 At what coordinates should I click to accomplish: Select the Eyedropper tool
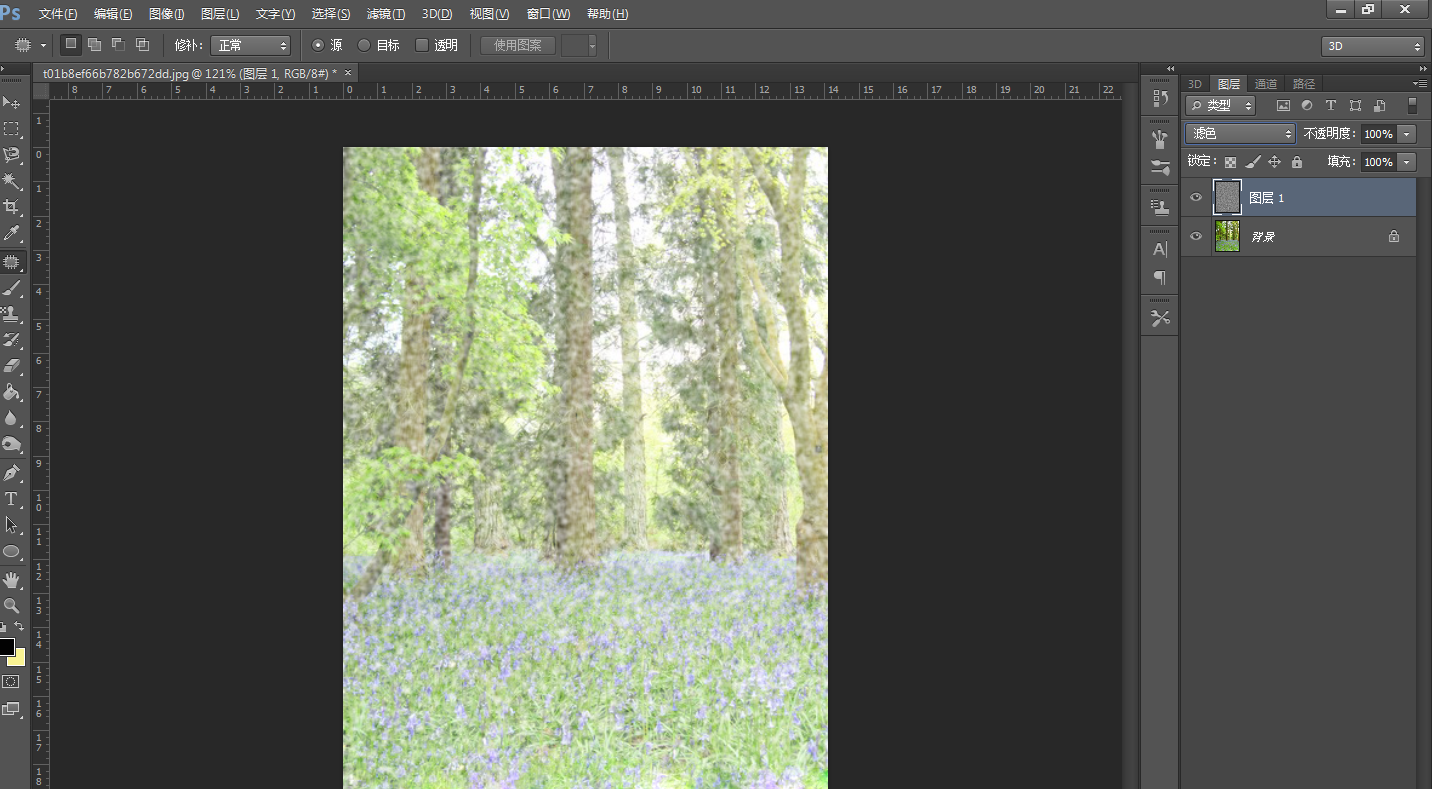coord(12,234)
